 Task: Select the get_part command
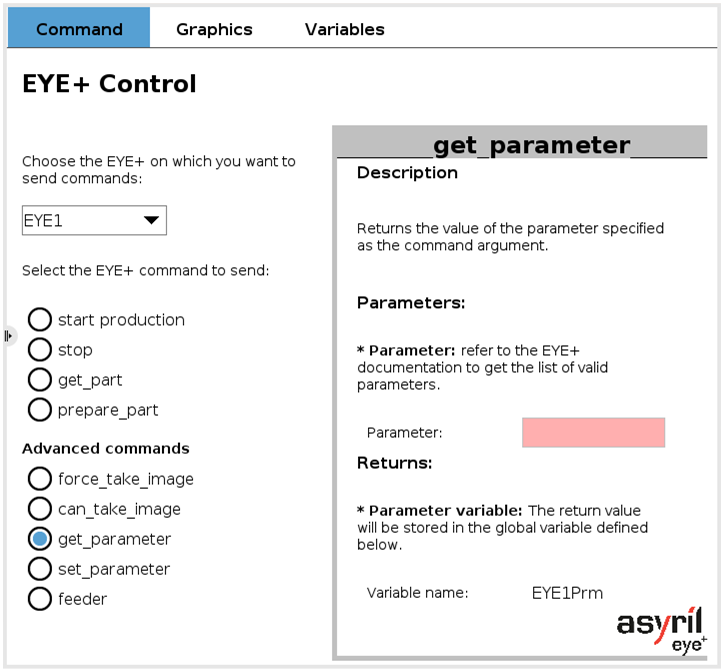coord(40,380)
